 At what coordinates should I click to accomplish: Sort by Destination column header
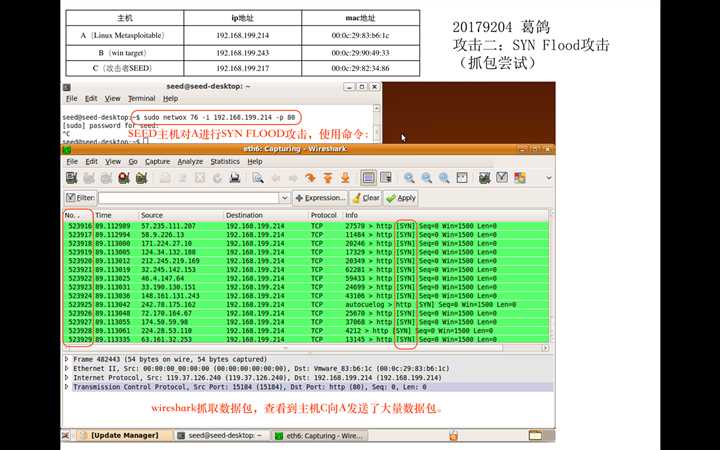point(266,215)
